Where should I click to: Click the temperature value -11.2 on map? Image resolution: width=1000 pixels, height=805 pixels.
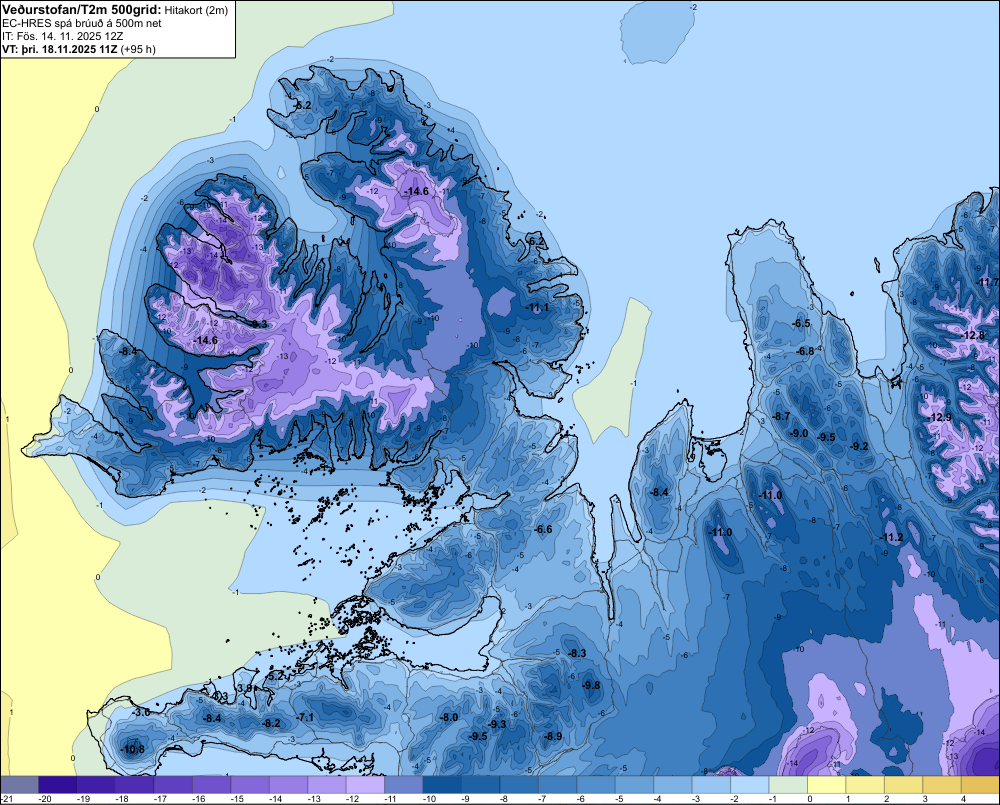[x=892, y=538]
